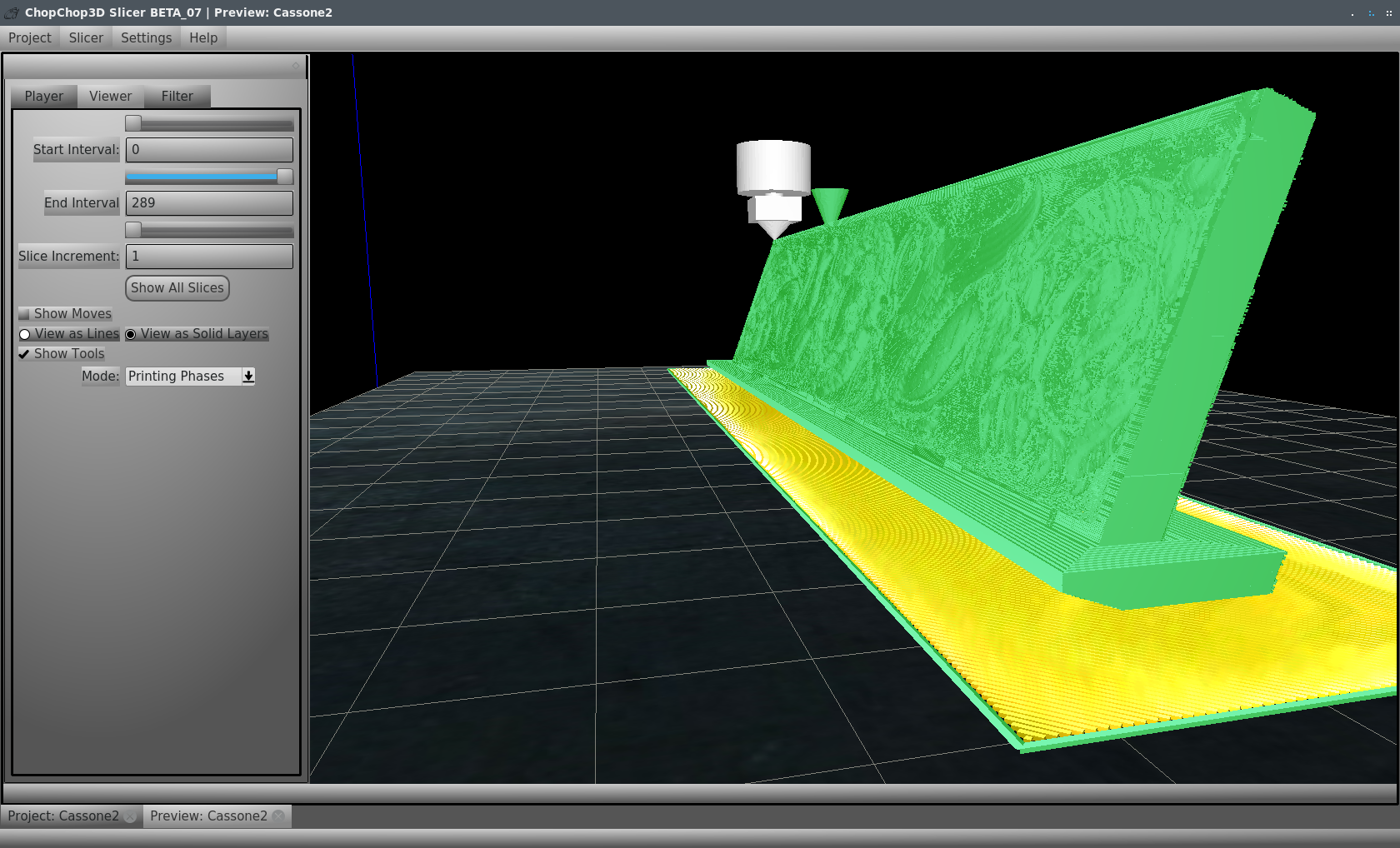Open the Mode dropdown showing Printing Phases

[x=191, y=377]
